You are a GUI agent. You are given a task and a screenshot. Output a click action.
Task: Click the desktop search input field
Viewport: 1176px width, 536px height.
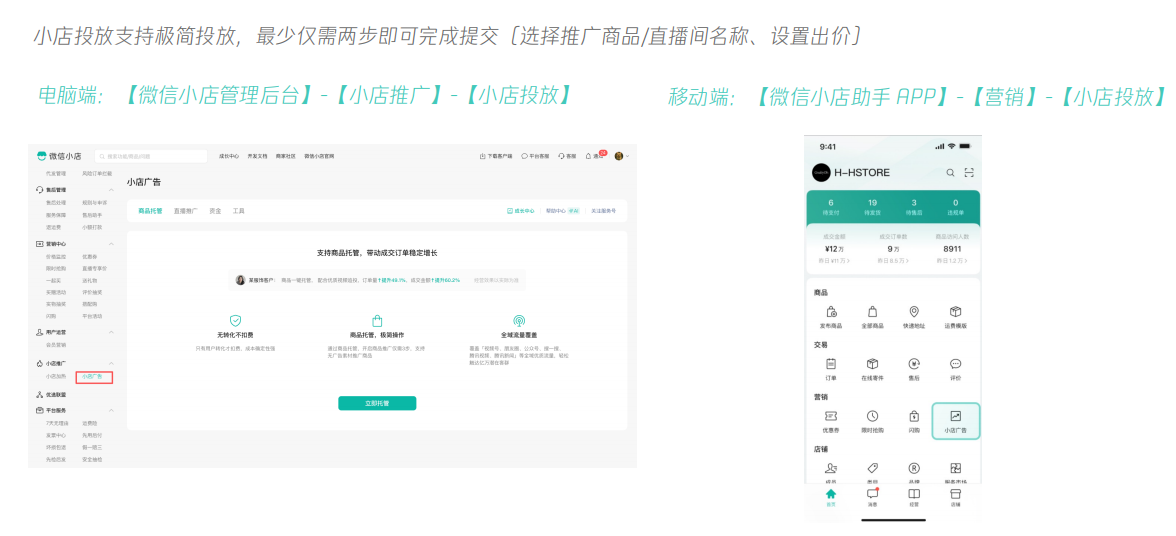(x=151, y=156)
